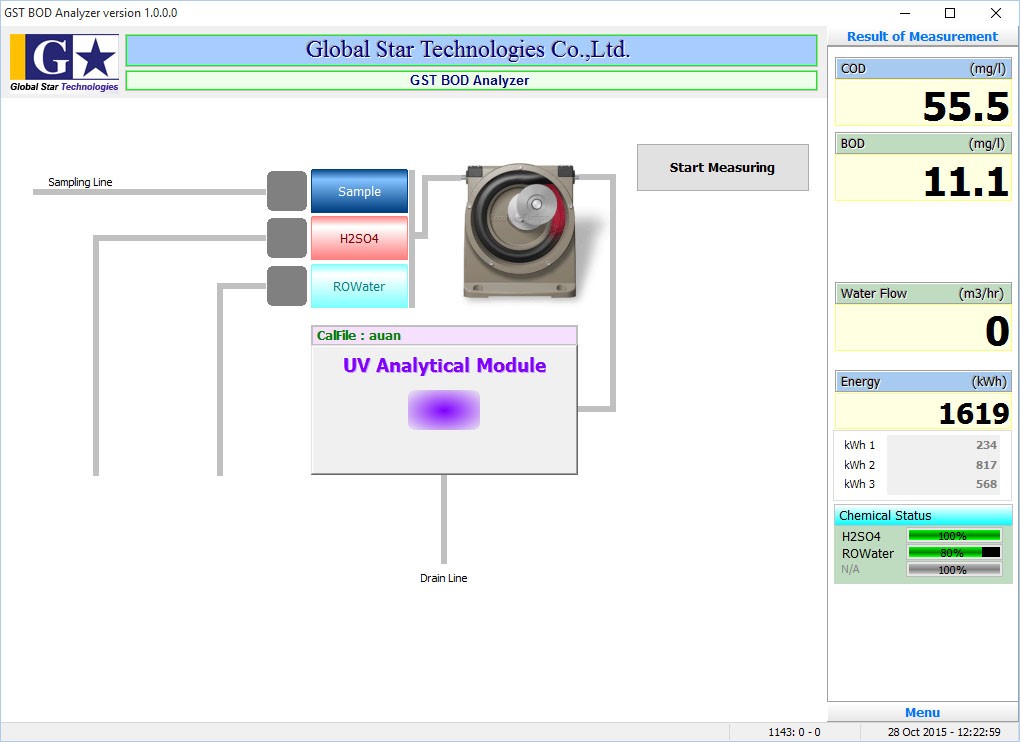Screen dimensions: 1020x742
Task: Click the purple UV lamp indicator
Action: tap(444, 410)
